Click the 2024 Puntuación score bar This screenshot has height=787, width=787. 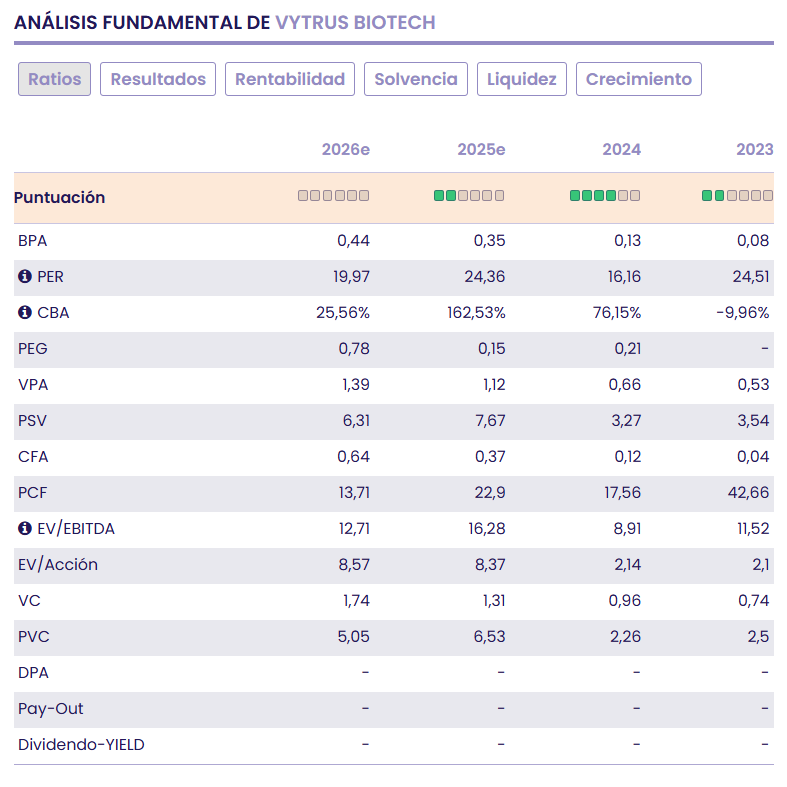[605, 196]
